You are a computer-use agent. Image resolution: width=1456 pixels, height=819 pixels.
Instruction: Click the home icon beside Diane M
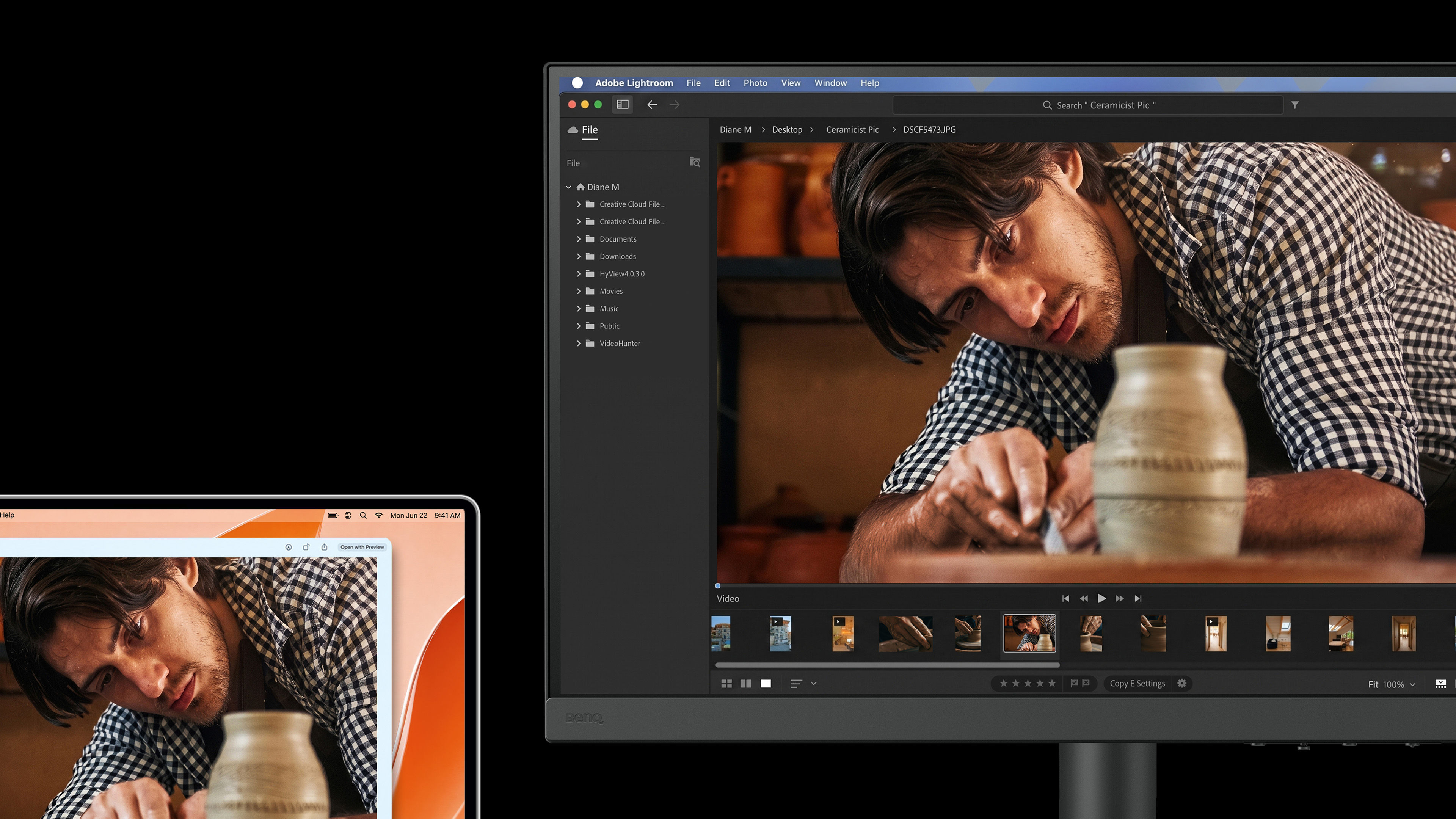(x=581, y=187)
